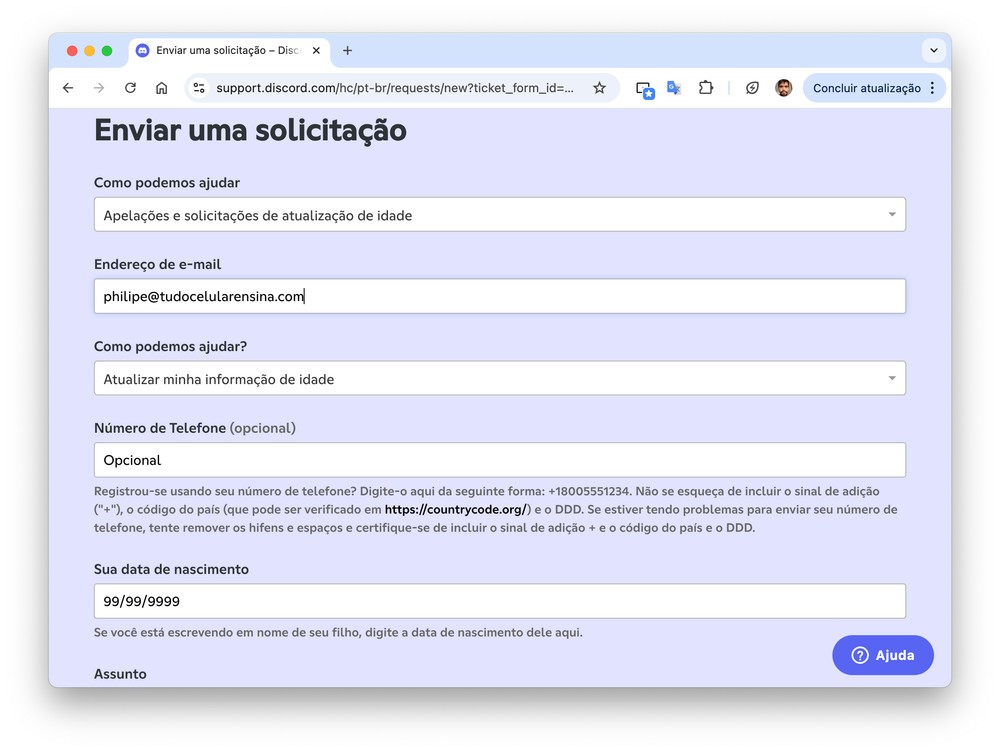Click the question mark icon in Ajuda
Viewport: 1000px width, 752px height.
click(860, 655)
